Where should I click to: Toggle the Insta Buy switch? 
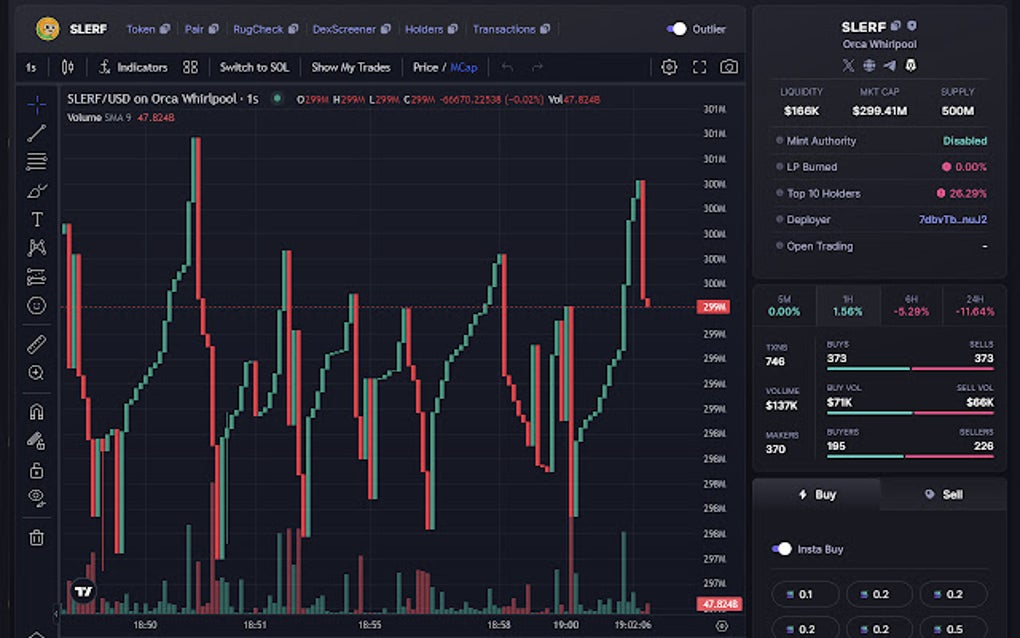click(782, 549)
